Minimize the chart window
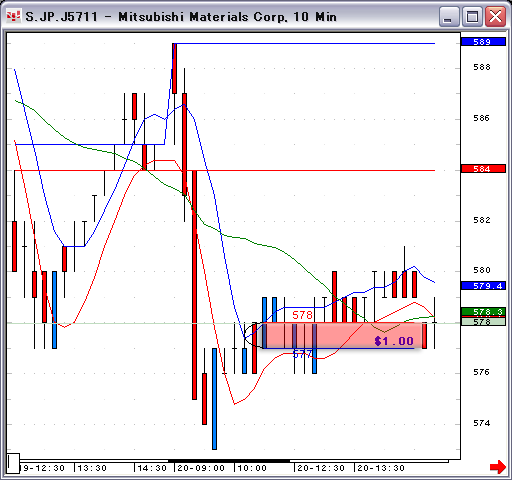512x480 pixels. point(449,16)
